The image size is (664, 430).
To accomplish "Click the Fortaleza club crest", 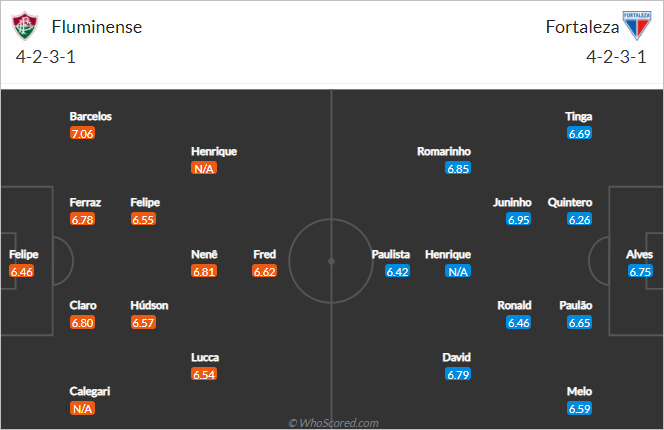I will 637,25.
